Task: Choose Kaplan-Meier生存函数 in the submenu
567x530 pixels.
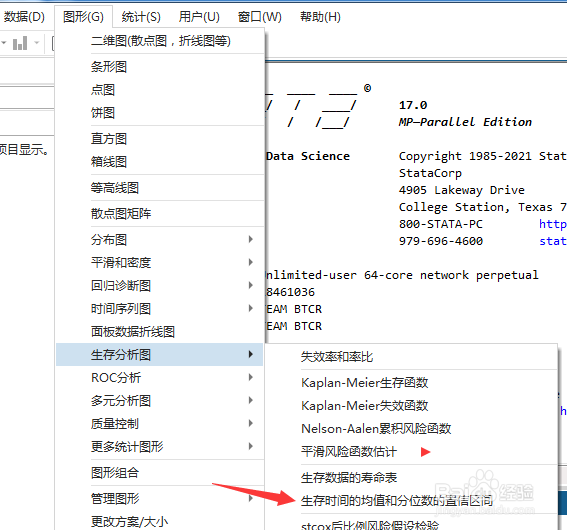Action: click(x=412, y=383)
